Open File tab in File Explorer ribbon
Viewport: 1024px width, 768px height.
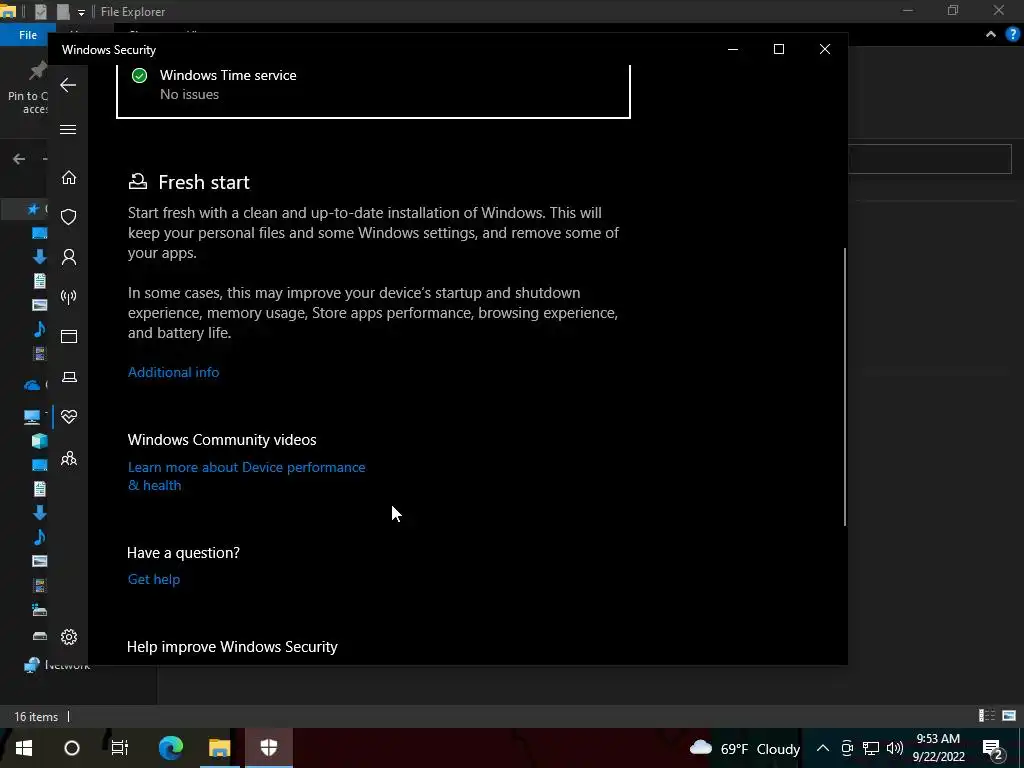coord(27,35)
